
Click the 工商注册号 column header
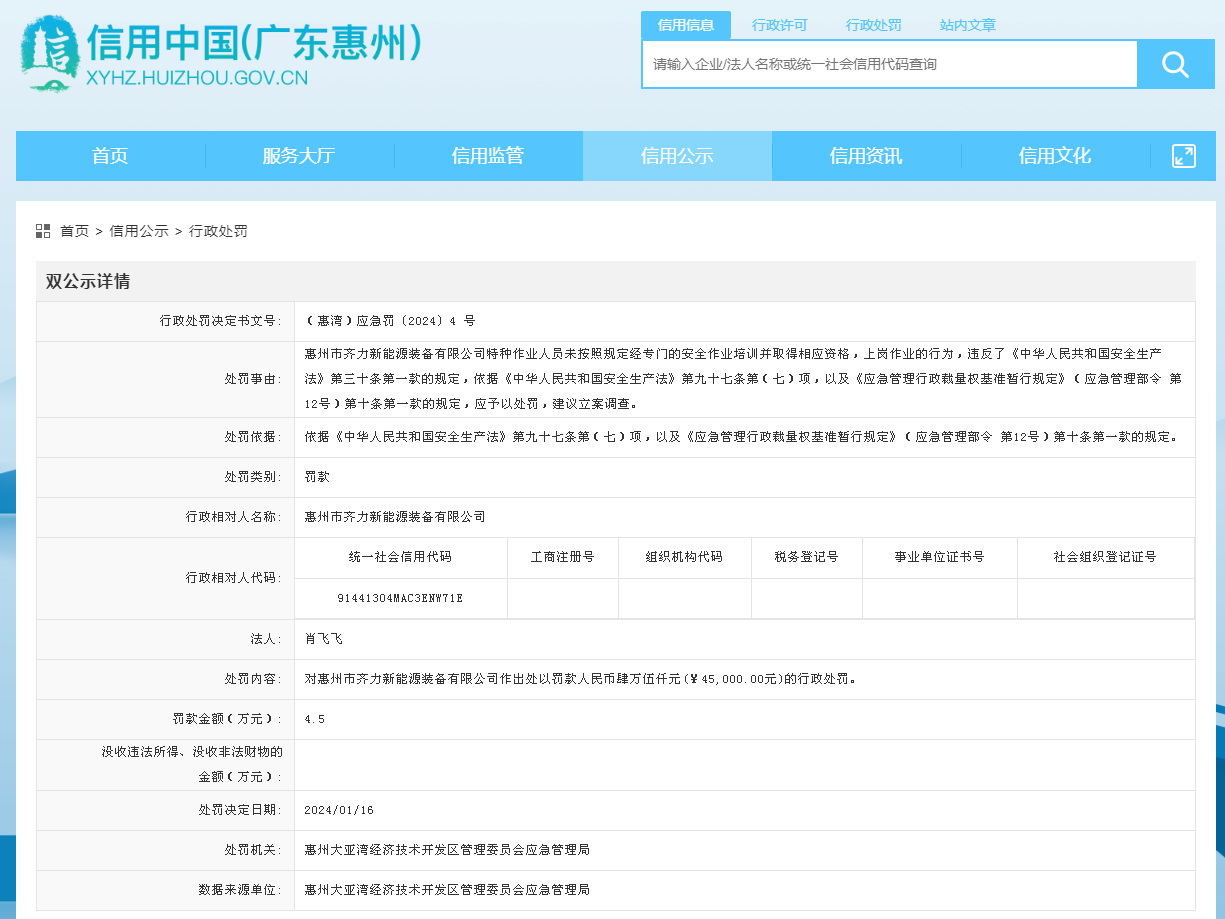563,557
